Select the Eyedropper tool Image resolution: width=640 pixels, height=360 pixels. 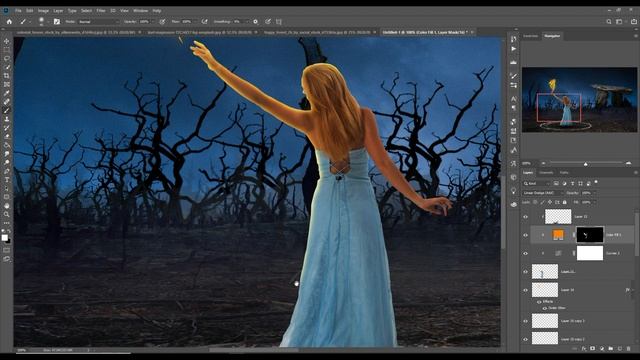click(x=7, y=93)
